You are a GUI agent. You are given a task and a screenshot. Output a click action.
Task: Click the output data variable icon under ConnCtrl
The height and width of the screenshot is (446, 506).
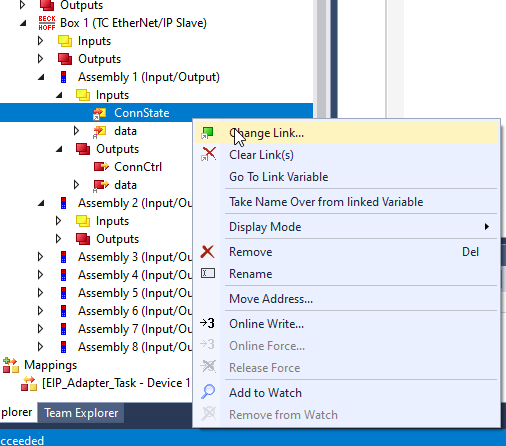pos(101,185)
